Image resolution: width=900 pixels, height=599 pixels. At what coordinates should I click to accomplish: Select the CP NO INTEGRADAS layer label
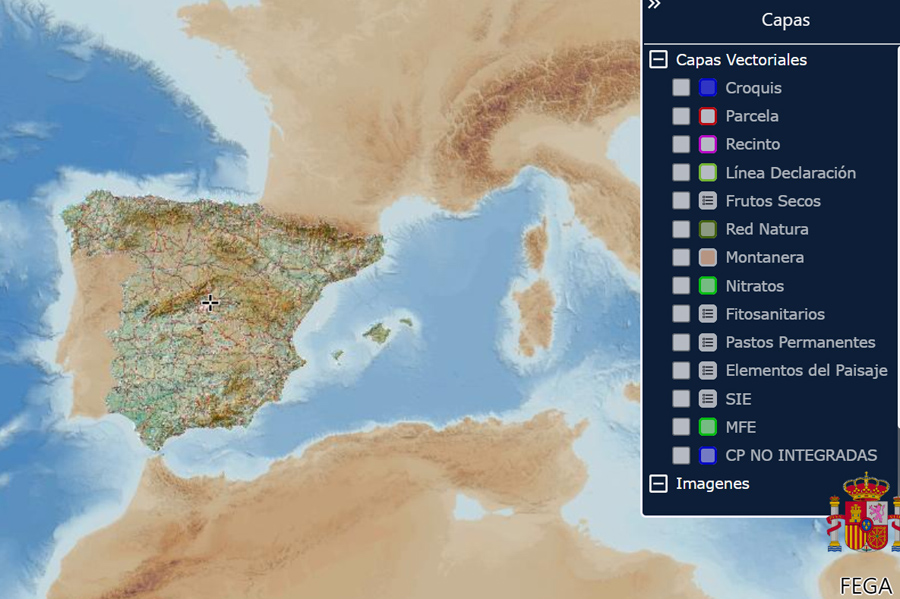pyautogui.click(x=801, y=455)
